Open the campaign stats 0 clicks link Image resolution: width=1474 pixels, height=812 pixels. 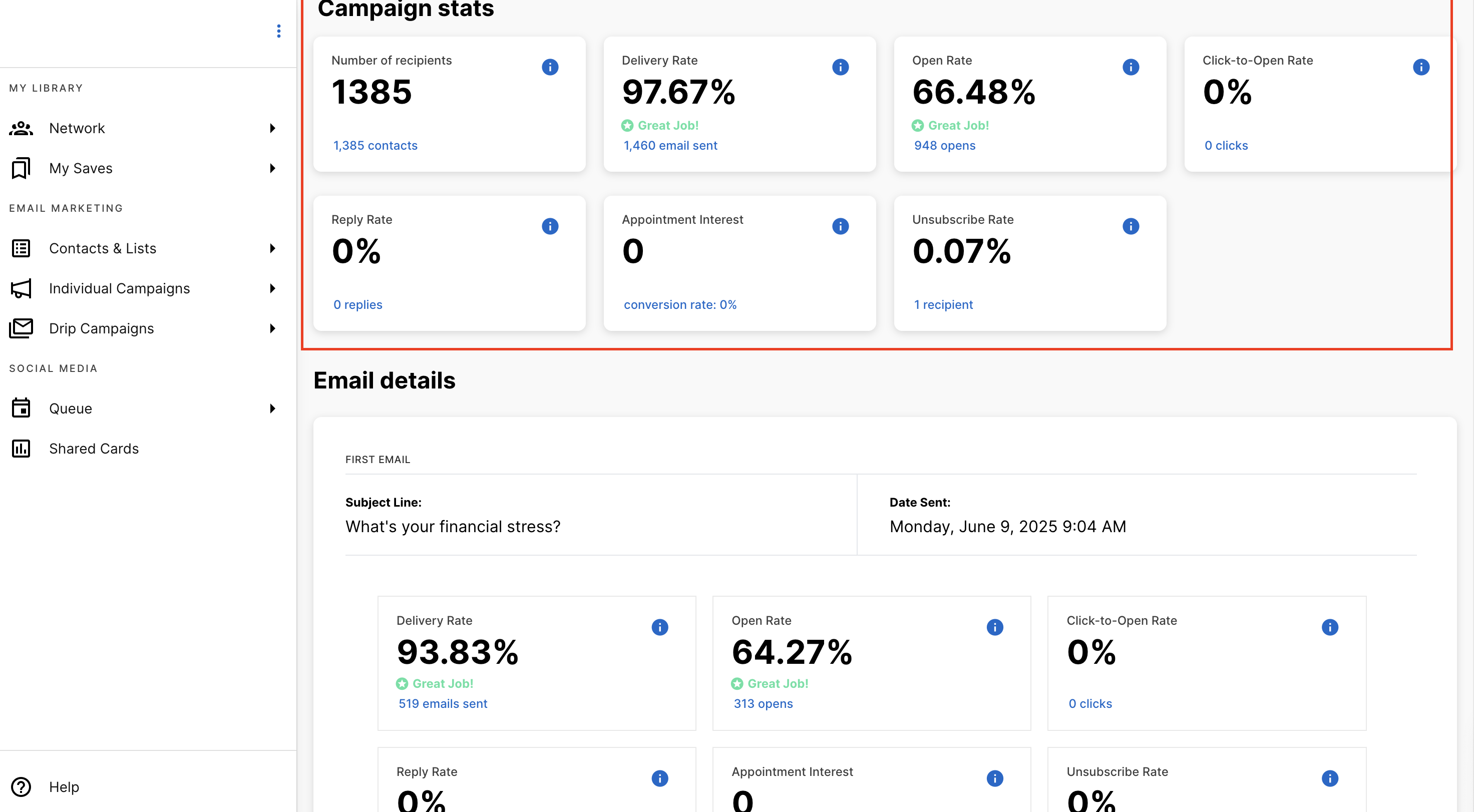coord(1226,145)
